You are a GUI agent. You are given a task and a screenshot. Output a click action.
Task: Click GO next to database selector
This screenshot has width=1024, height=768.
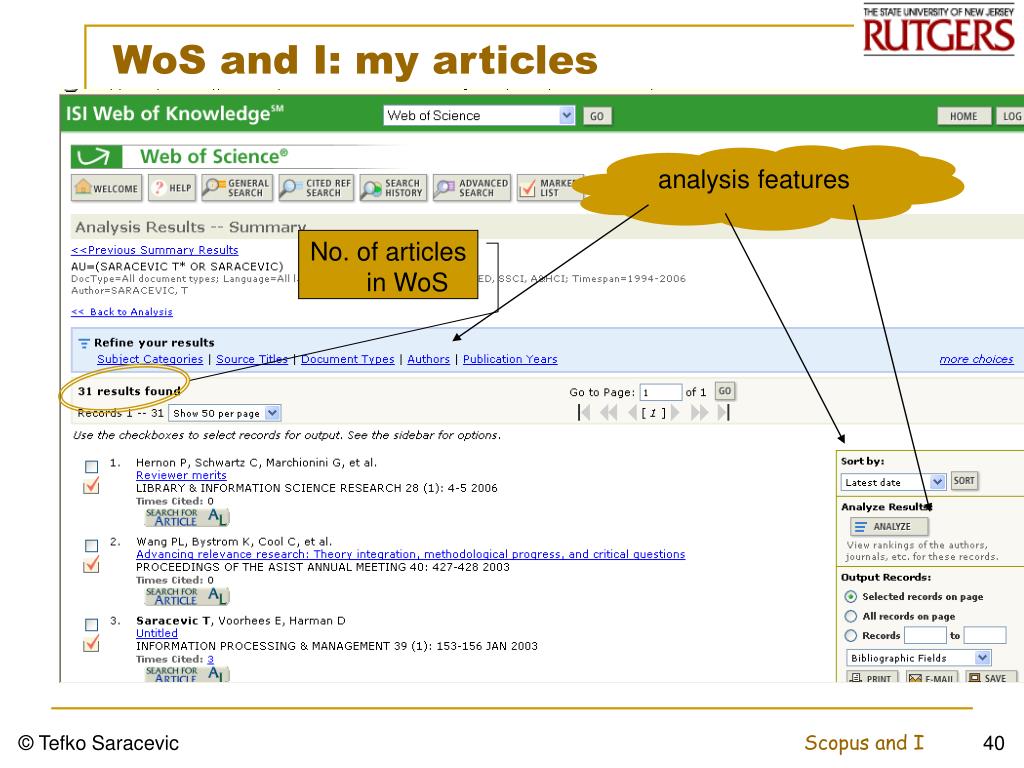[597, 116]
